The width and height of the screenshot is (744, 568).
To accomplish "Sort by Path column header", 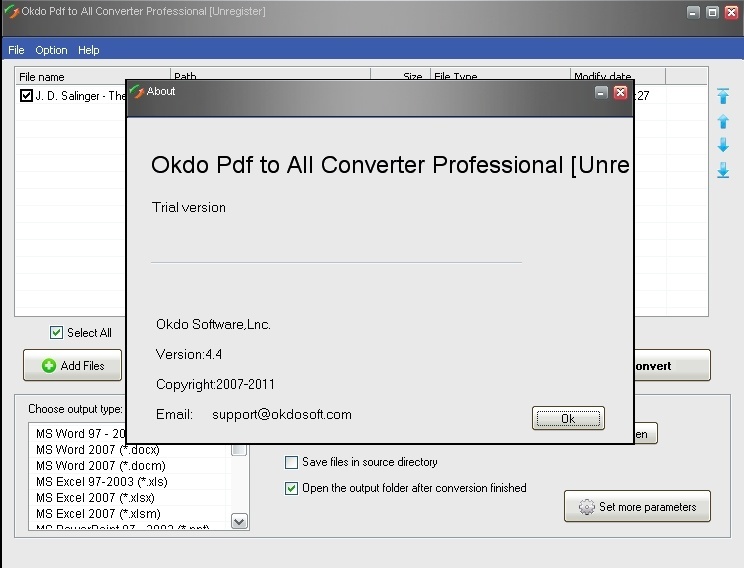I will click(x=270, y=74).
